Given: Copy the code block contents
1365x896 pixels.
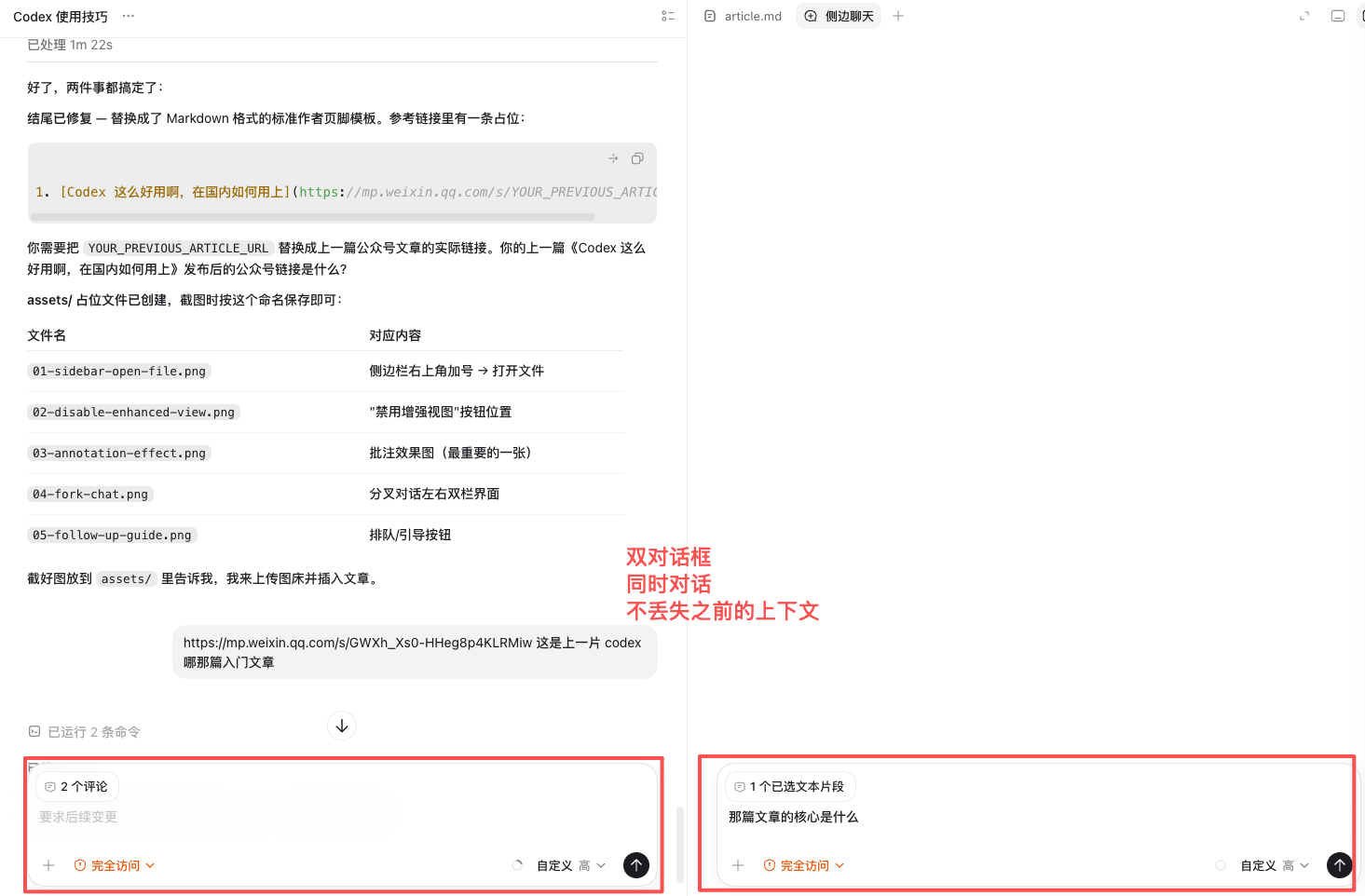Looking at the screenshot, I should [x=637, y=158].
